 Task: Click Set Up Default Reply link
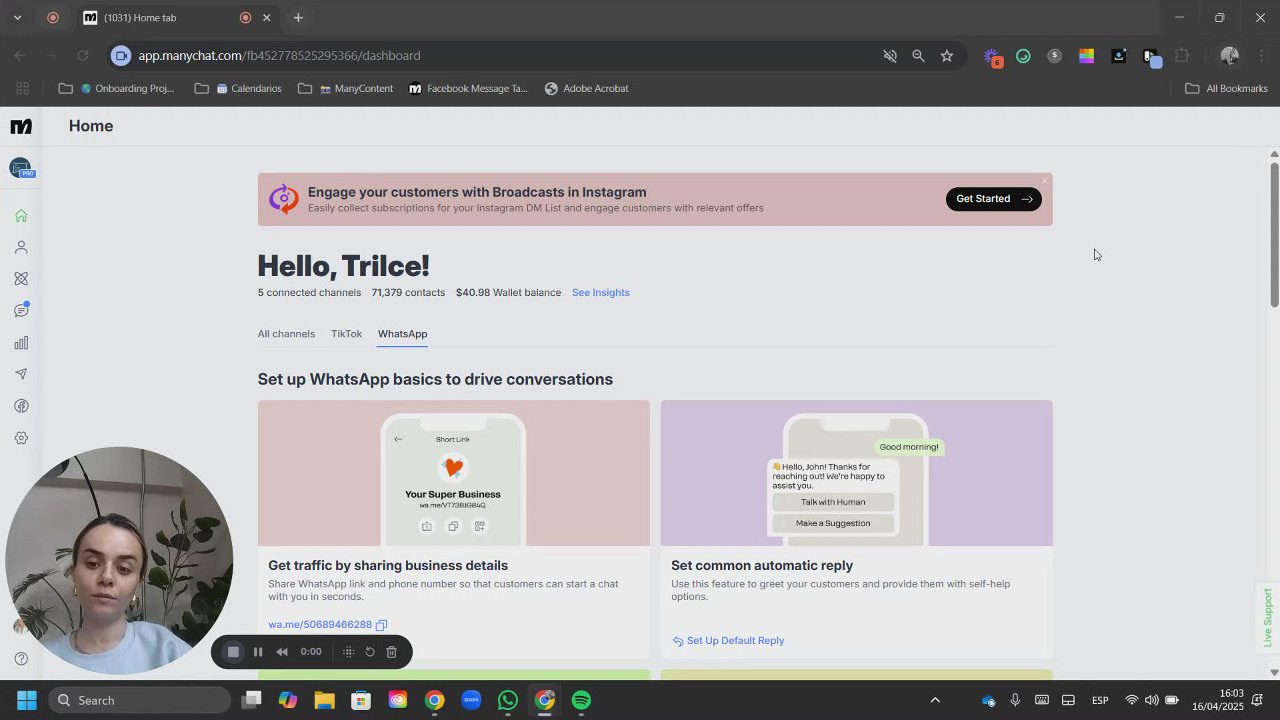click(x=728, y=641)
